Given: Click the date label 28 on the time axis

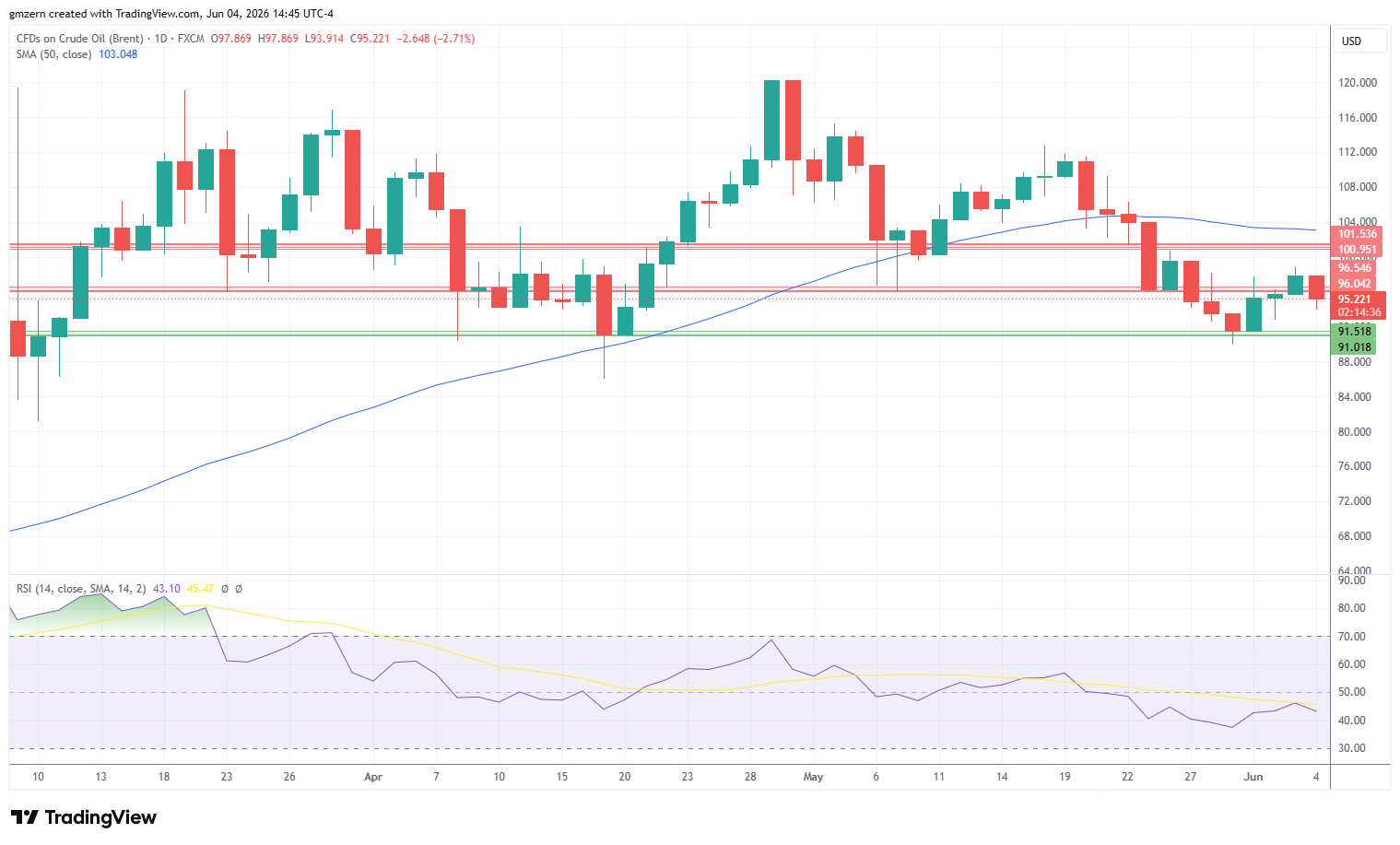Looking at the screenshot, I should [x=750, y=777].
